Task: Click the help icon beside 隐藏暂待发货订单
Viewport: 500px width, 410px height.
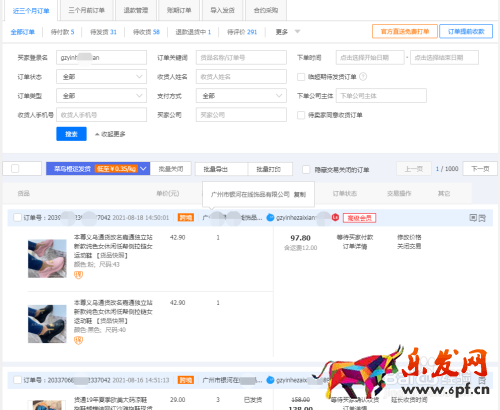Action: [x=363, y=77]
